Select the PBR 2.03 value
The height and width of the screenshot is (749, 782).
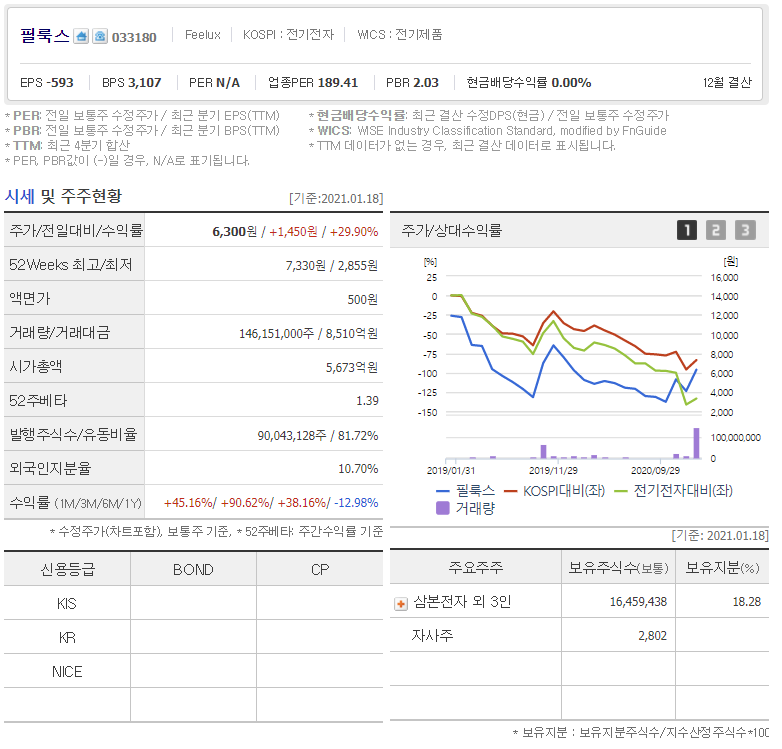(x=412, y=82)
